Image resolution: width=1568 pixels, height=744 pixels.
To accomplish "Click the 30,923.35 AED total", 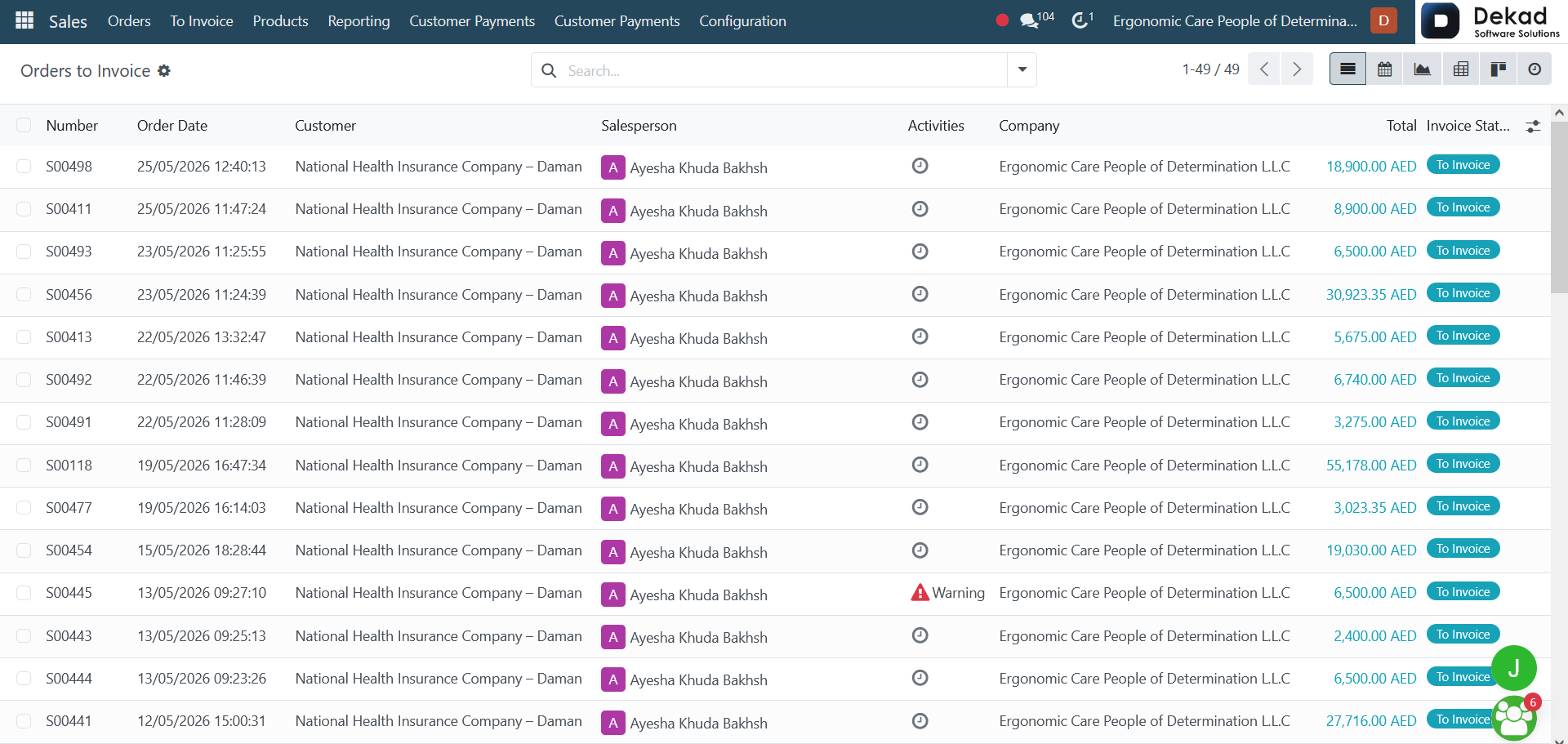I will 1371,295.
